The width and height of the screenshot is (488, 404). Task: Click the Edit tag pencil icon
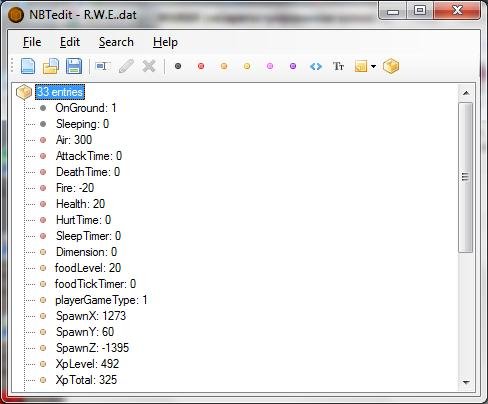click(x=126, y=66)
